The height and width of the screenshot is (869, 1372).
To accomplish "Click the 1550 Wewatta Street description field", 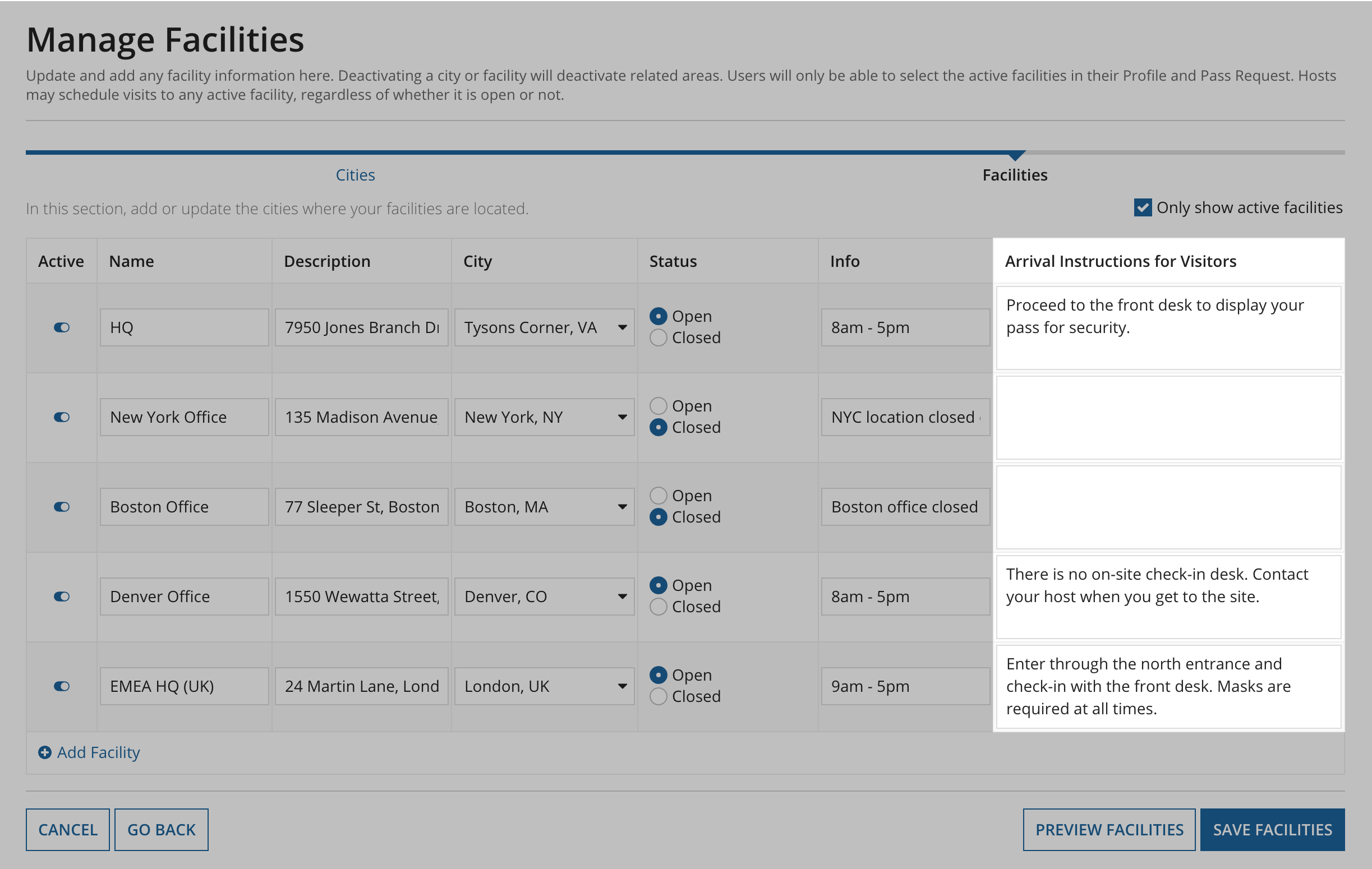I will click(361, 596).
